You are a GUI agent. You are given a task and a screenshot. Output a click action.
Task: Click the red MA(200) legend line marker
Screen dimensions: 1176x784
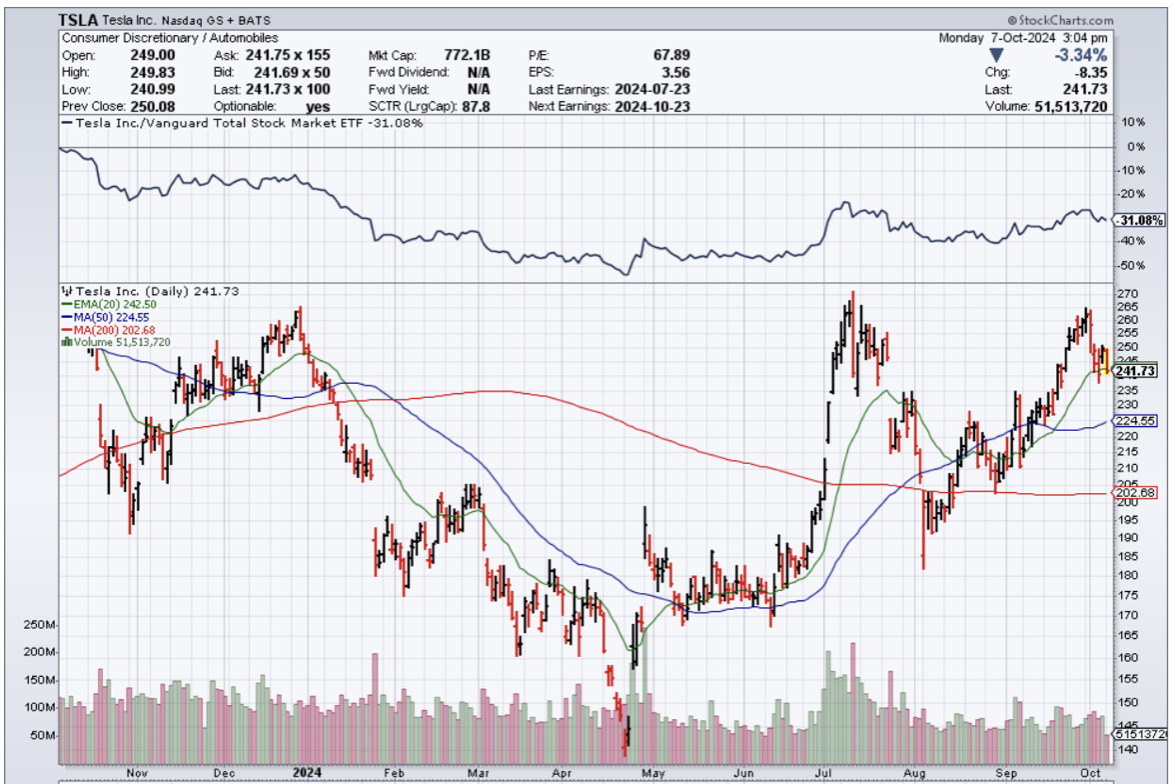(x=65, y=329)
